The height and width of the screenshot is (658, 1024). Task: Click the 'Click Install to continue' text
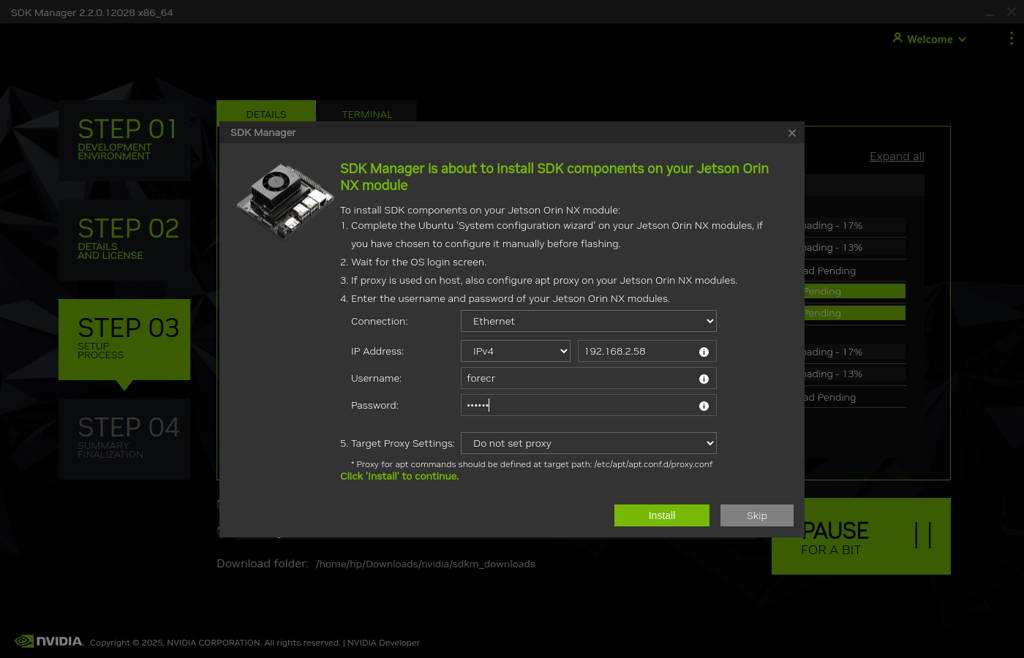pyautogui.click(x=399, y=477)
